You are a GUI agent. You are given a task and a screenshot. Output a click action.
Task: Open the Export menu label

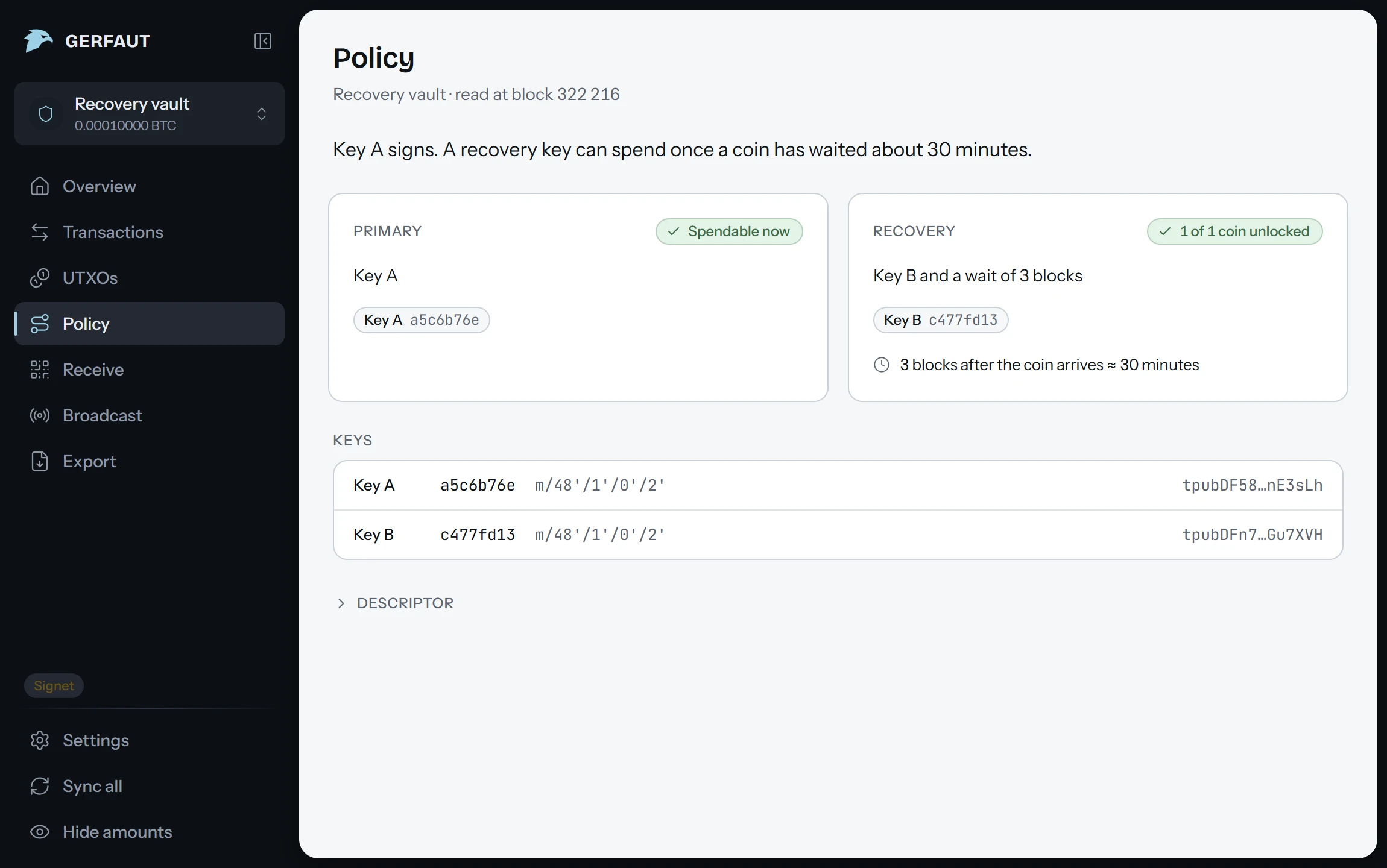point(89,461)
